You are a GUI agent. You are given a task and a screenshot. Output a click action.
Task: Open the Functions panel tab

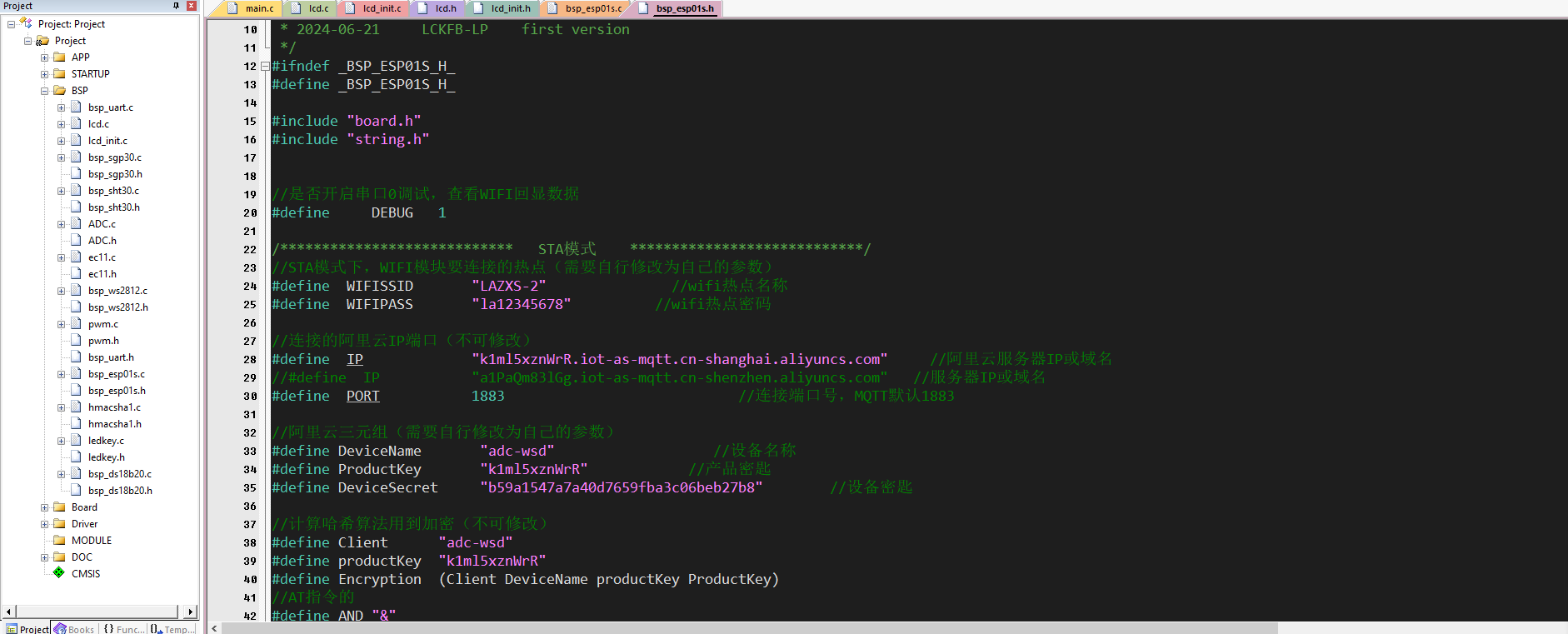(123, 629)
